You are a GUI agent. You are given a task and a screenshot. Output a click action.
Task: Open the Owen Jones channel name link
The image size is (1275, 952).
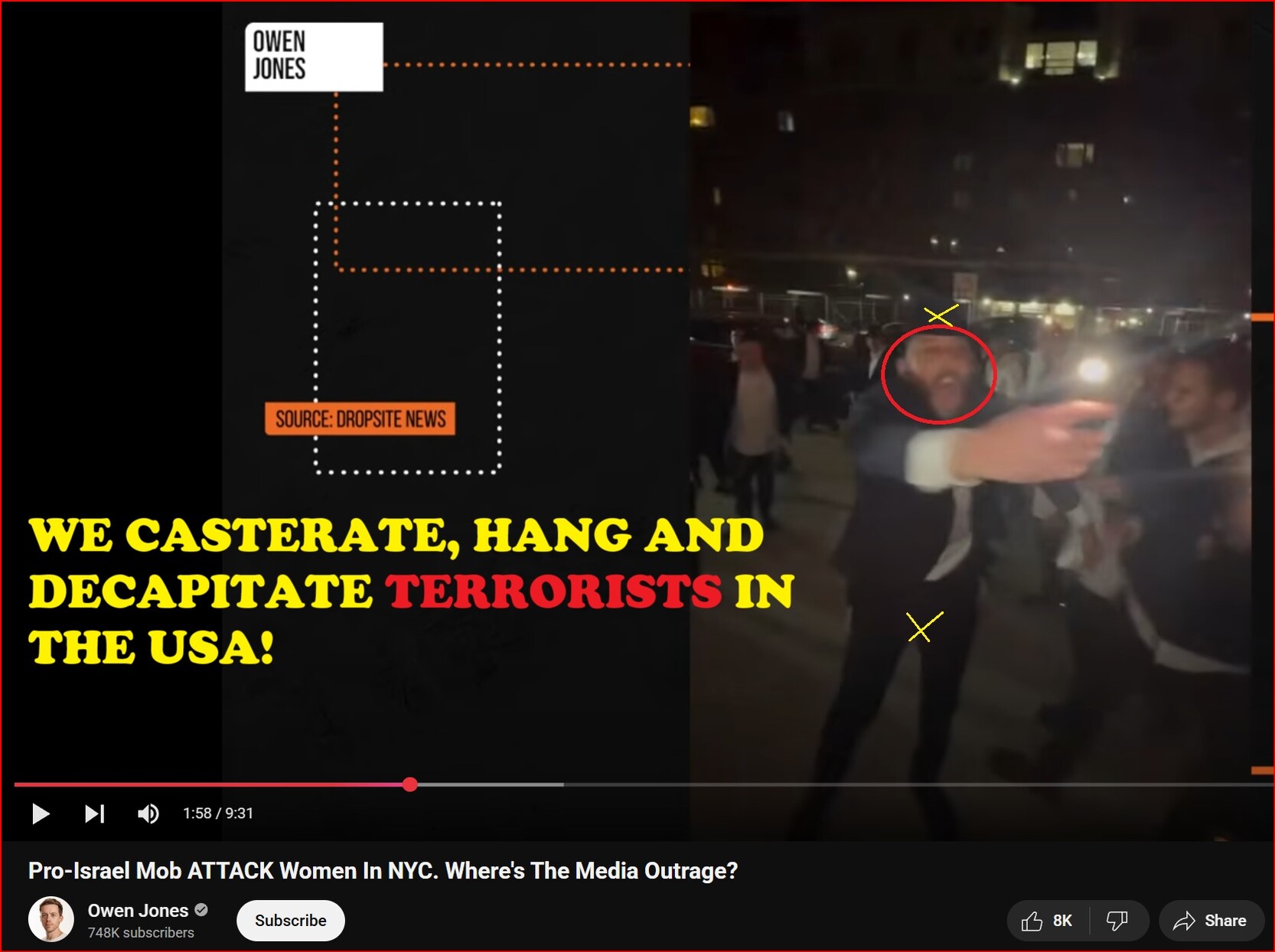[x=138, y=911]
